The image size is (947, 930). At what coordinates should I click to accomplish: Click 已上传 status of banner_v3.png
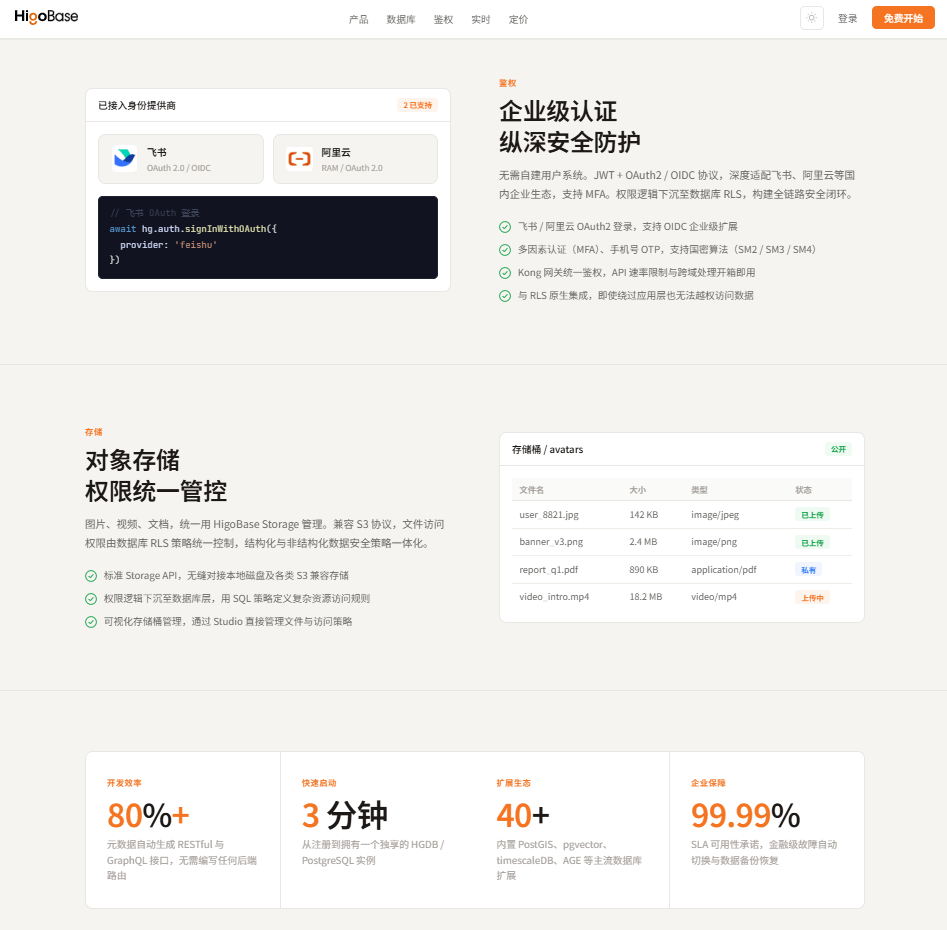click(x=812, y=542)
